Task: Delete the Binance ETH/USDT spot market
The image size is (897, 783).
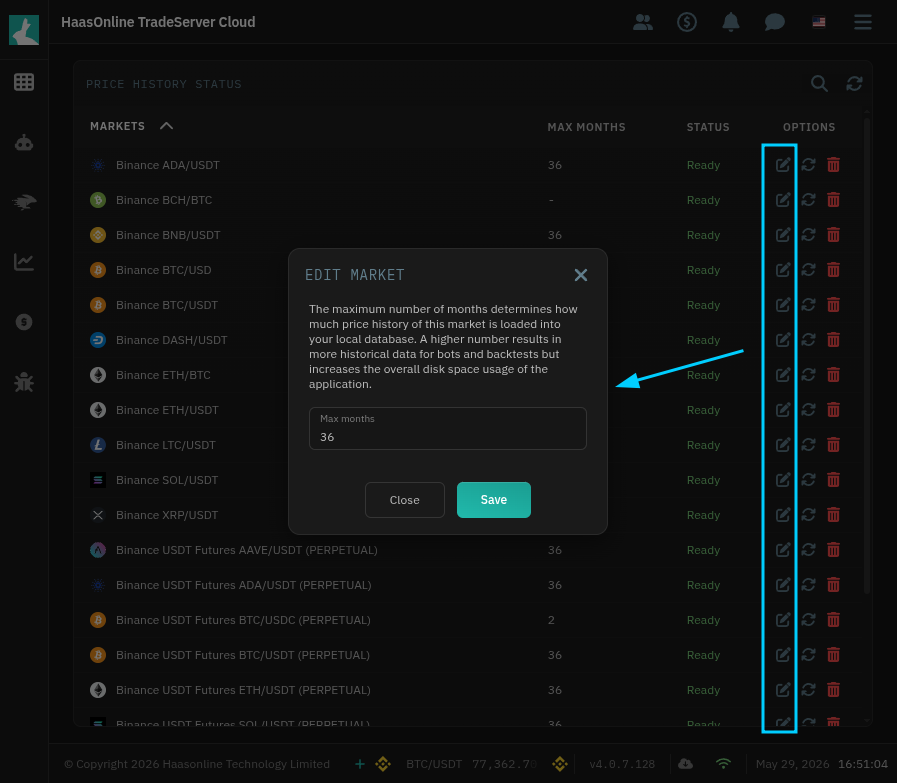Action: coord(834,410)
